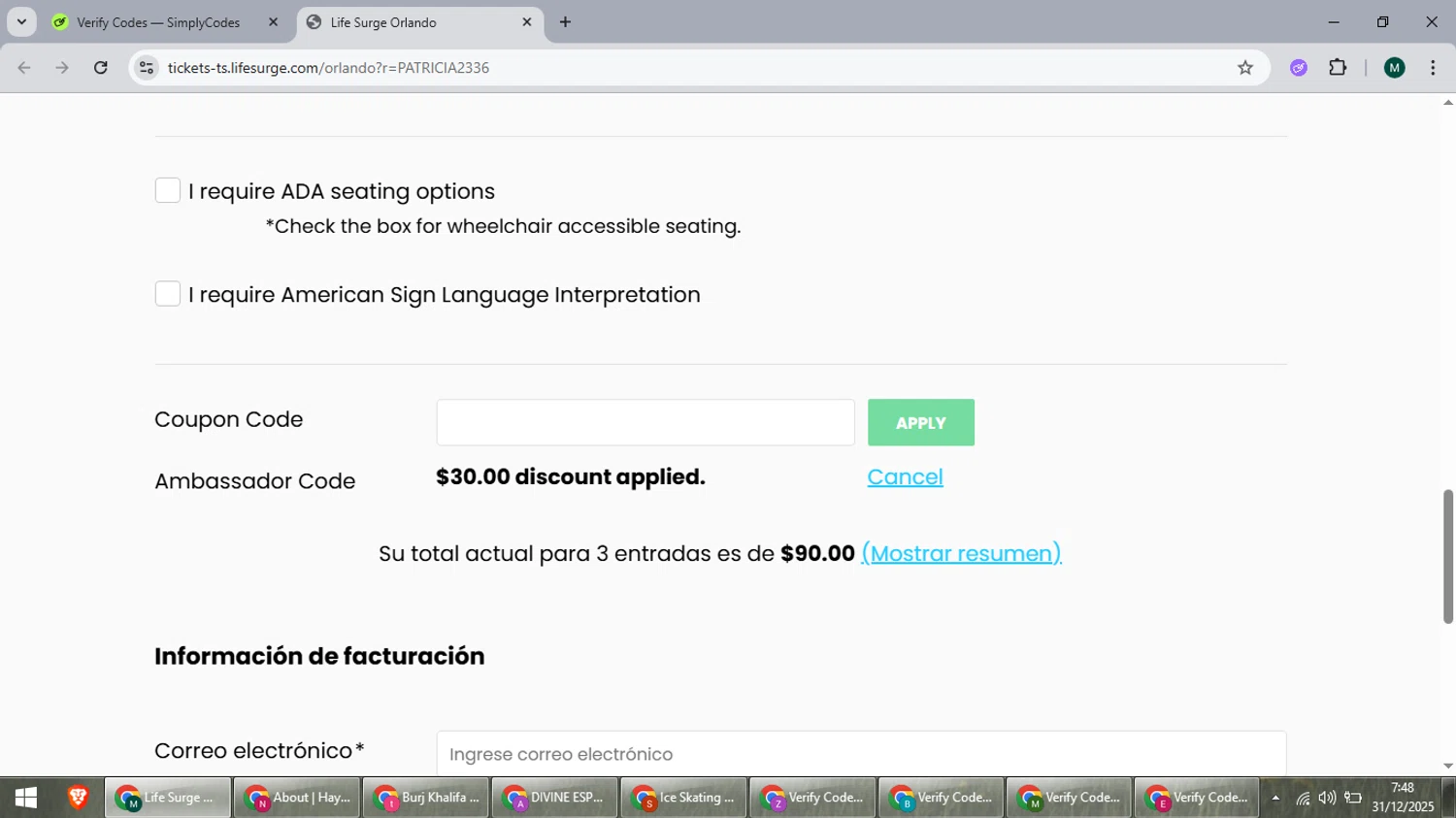
Task: Go back to the previous page
Action: pos(24,68)
